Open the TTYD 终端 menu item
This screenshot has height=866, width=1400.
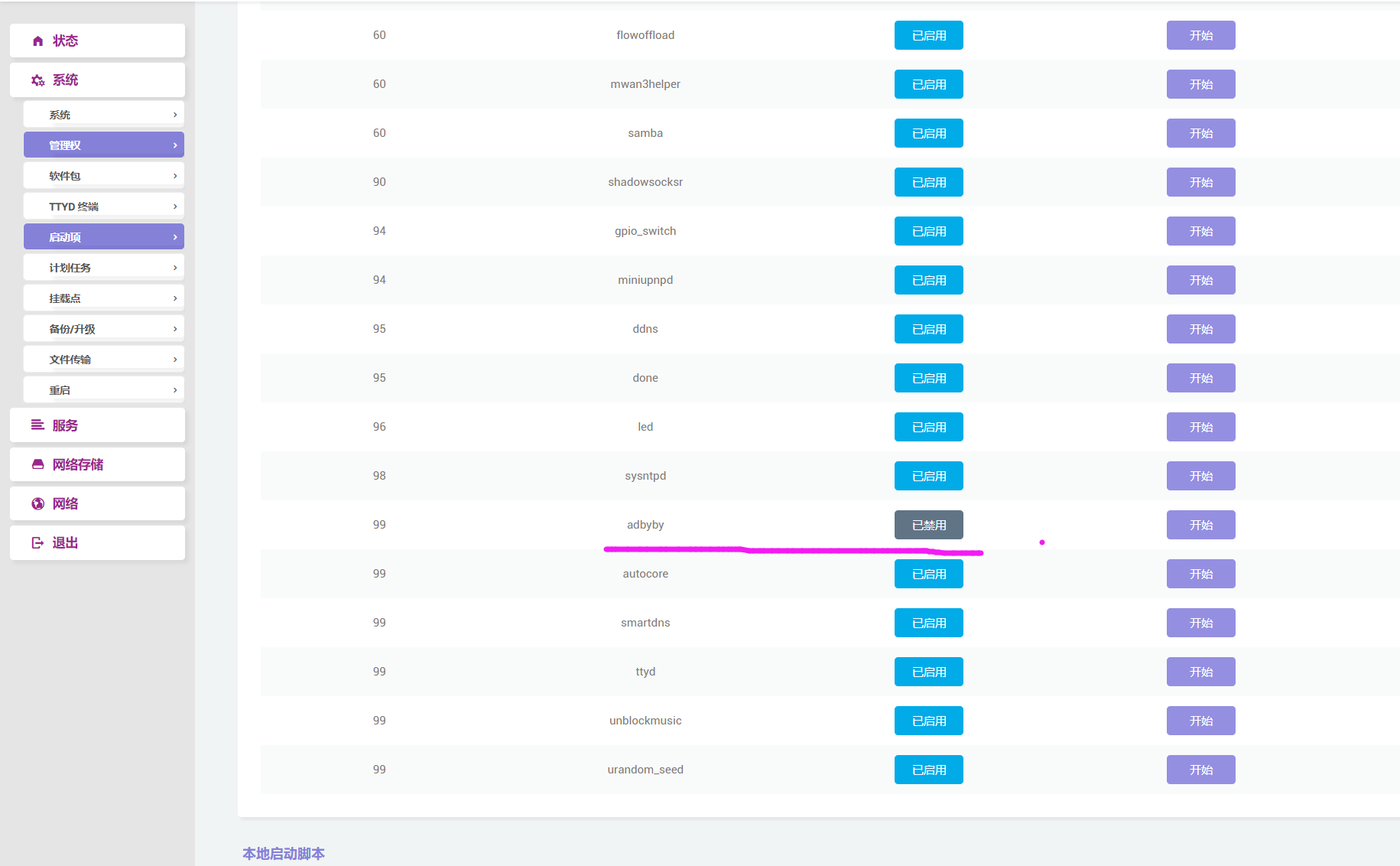coord(103,205)
